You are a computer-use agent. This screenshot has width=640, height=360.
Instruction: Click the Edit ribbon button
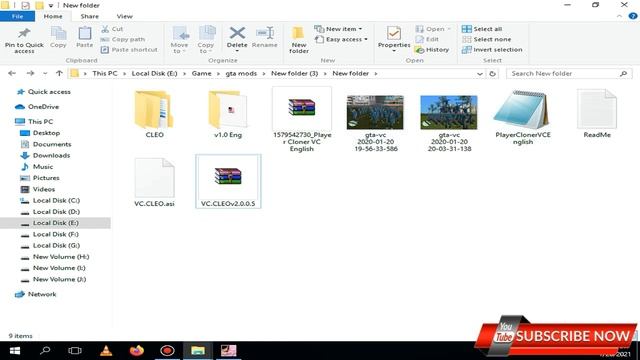point(427,39)
